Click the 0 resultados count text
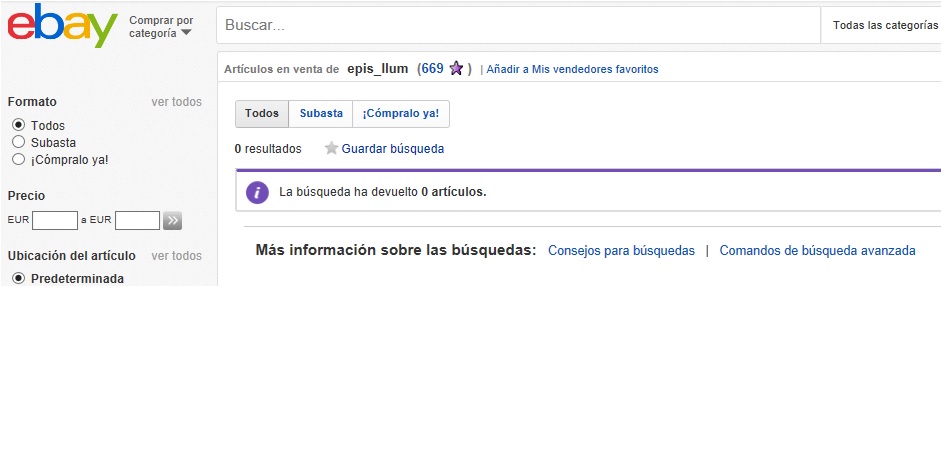The width and height of the screenshot is (942, 472). click(x=269, y=149)
